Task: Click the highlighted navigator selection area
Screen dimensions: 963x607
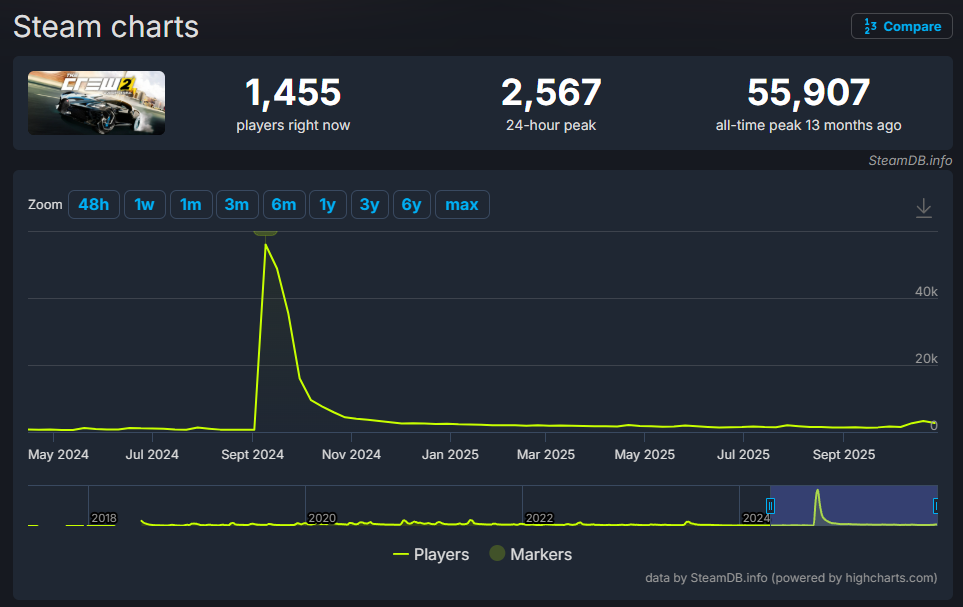Action: 854,505
